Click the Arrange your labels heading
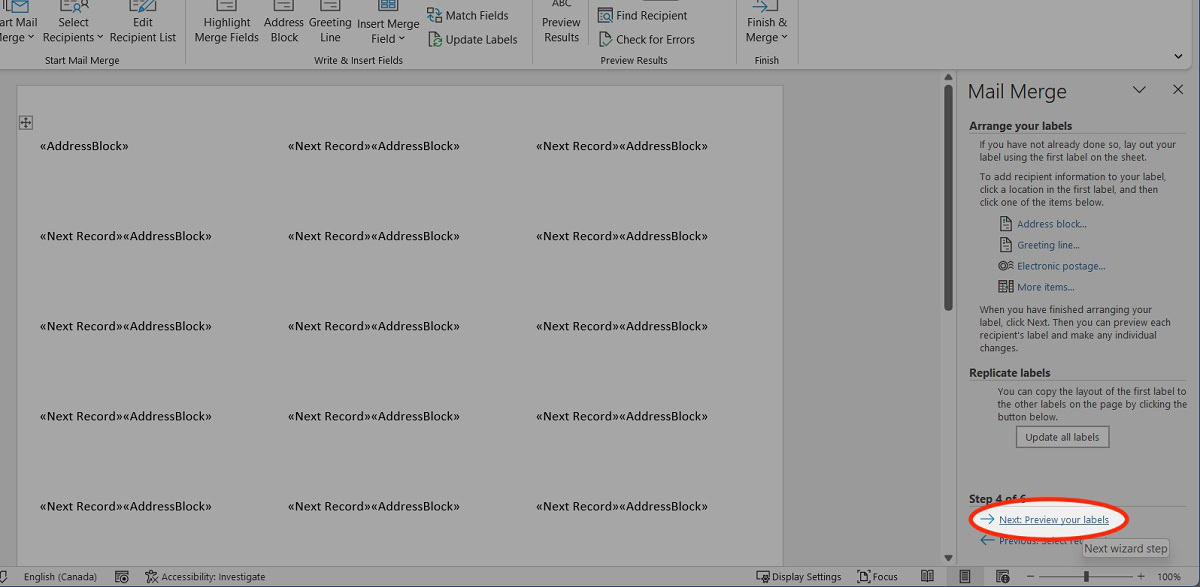Viewport: 1200px width, 587px height. click(x=1020, y=126)
